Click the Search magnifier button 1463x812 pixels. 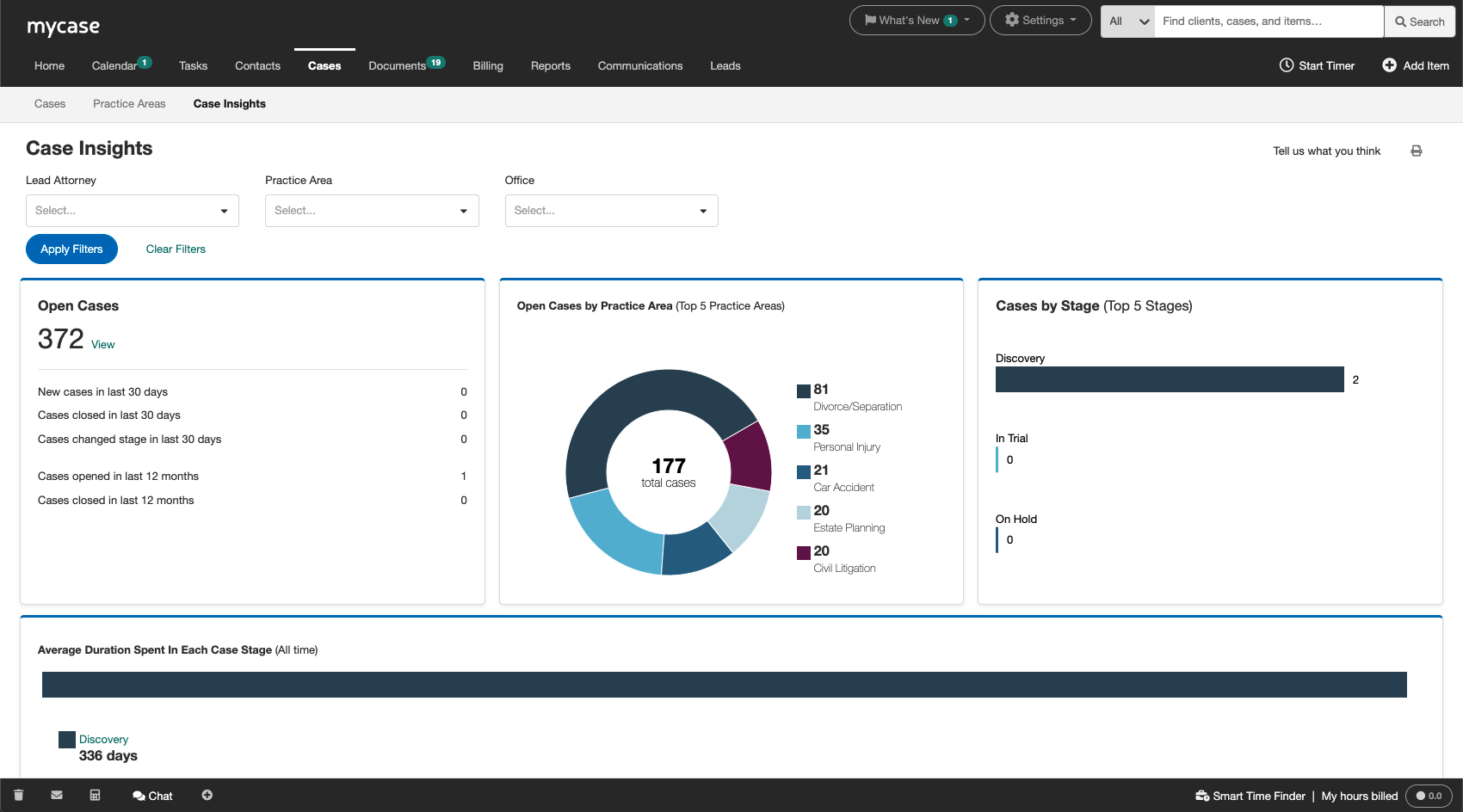[1420, 22]
